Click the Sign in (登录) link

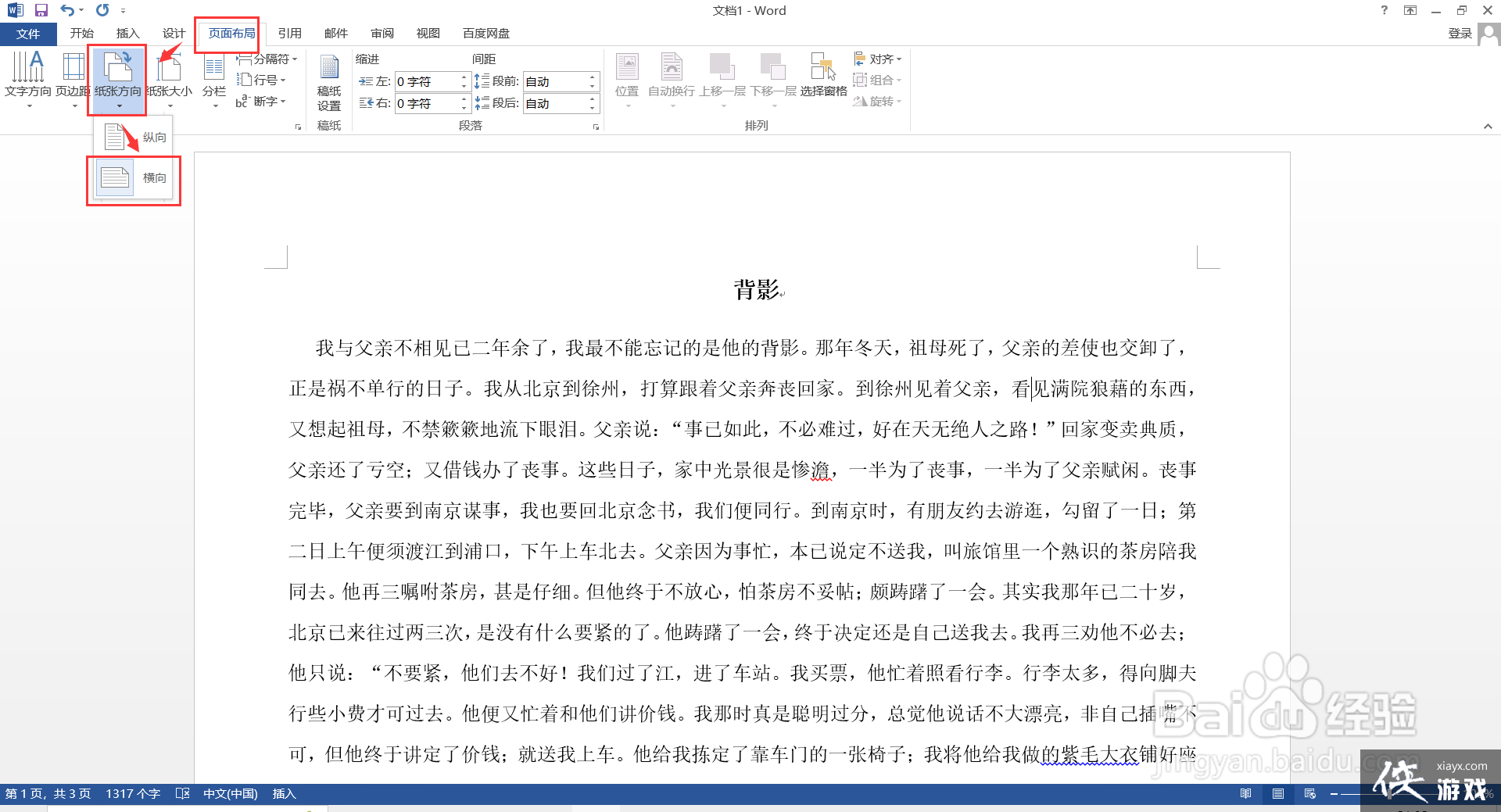(1460, 34)
